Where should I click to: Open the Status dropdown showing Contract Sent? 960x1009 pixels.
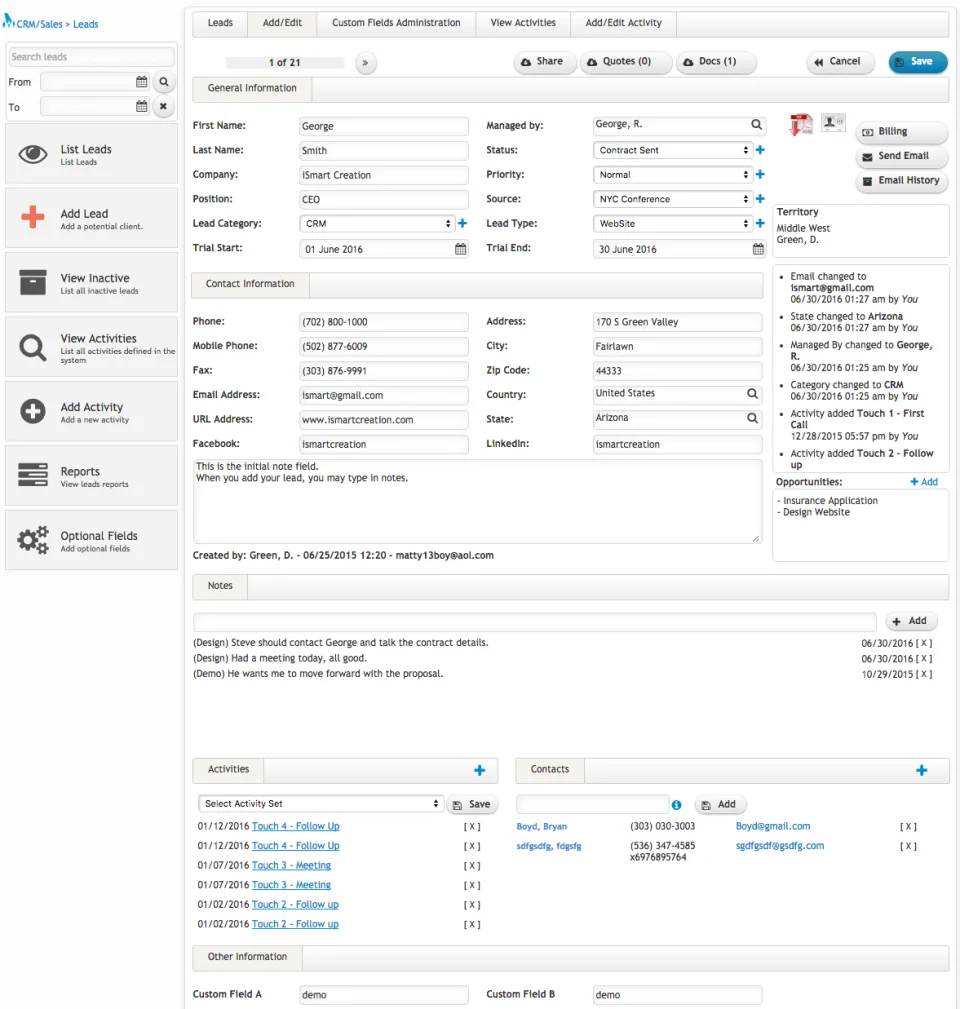673,150
